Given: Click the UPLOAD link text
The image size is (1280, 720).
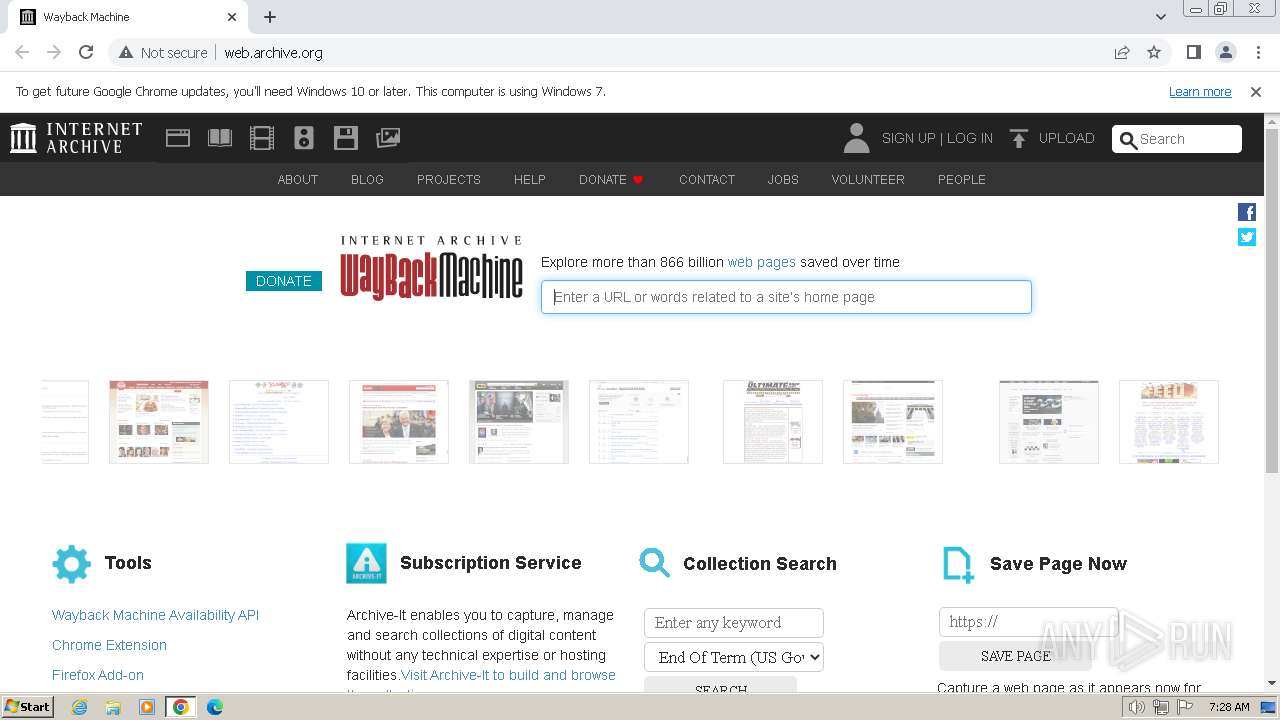Looking at the screenshot, I should tap(1067, 138).
